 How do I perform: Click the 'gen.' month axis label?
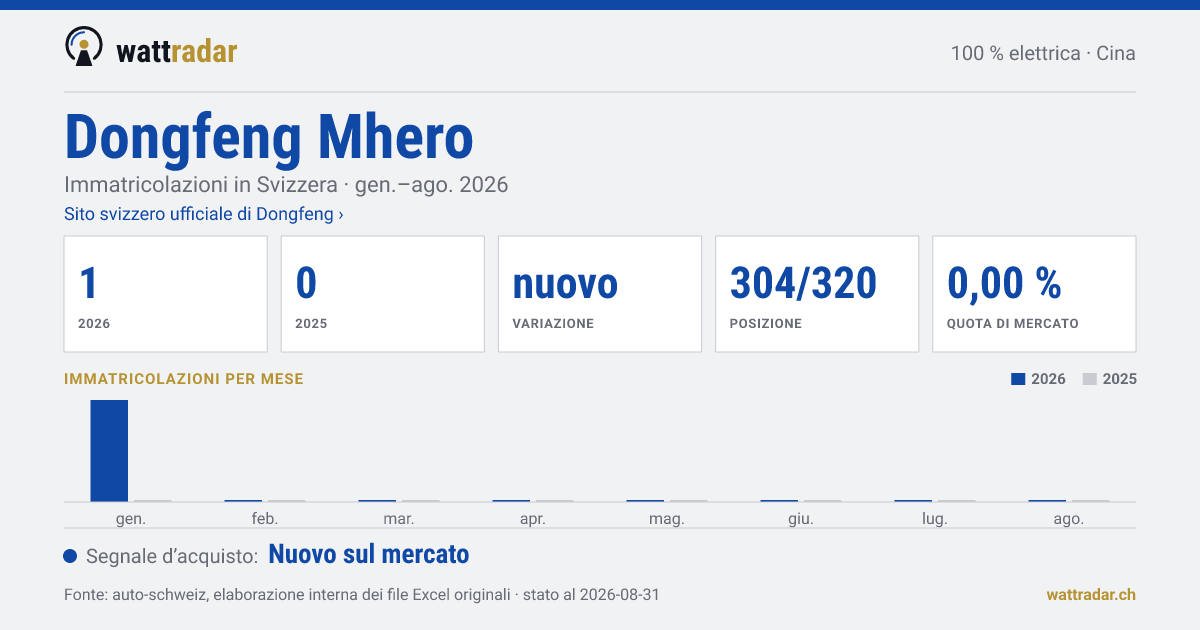[131, 519]
